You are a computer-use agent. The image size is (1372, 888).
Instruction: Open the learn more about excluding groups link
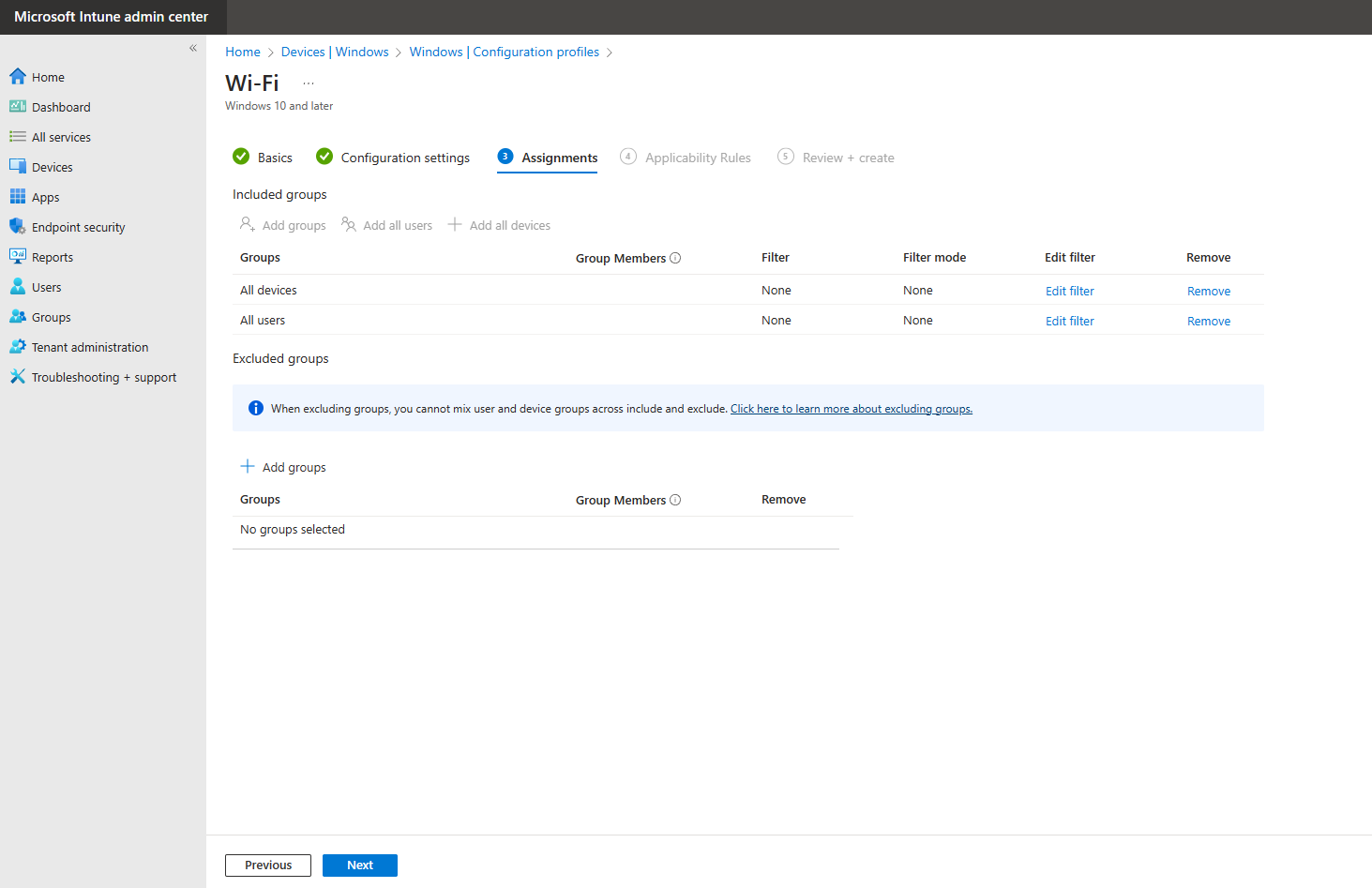pos(852,409)
